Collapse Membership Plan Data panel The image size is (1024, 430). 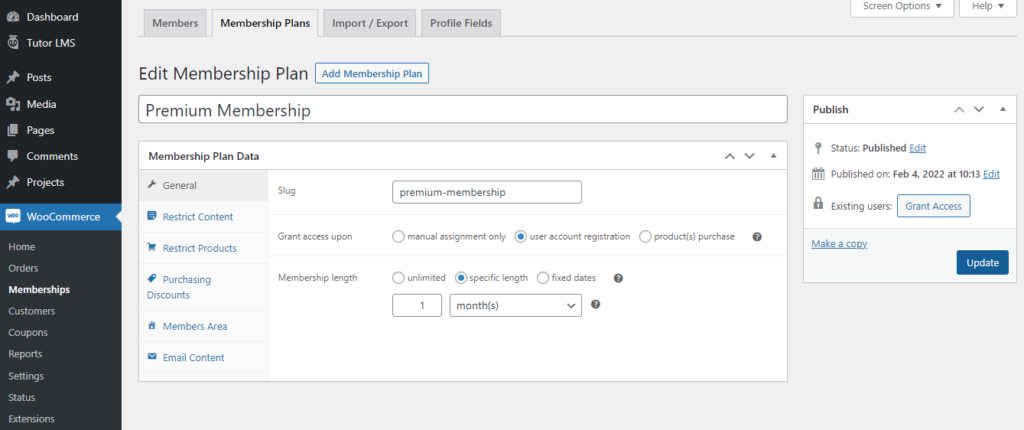(x=773, y=156)
